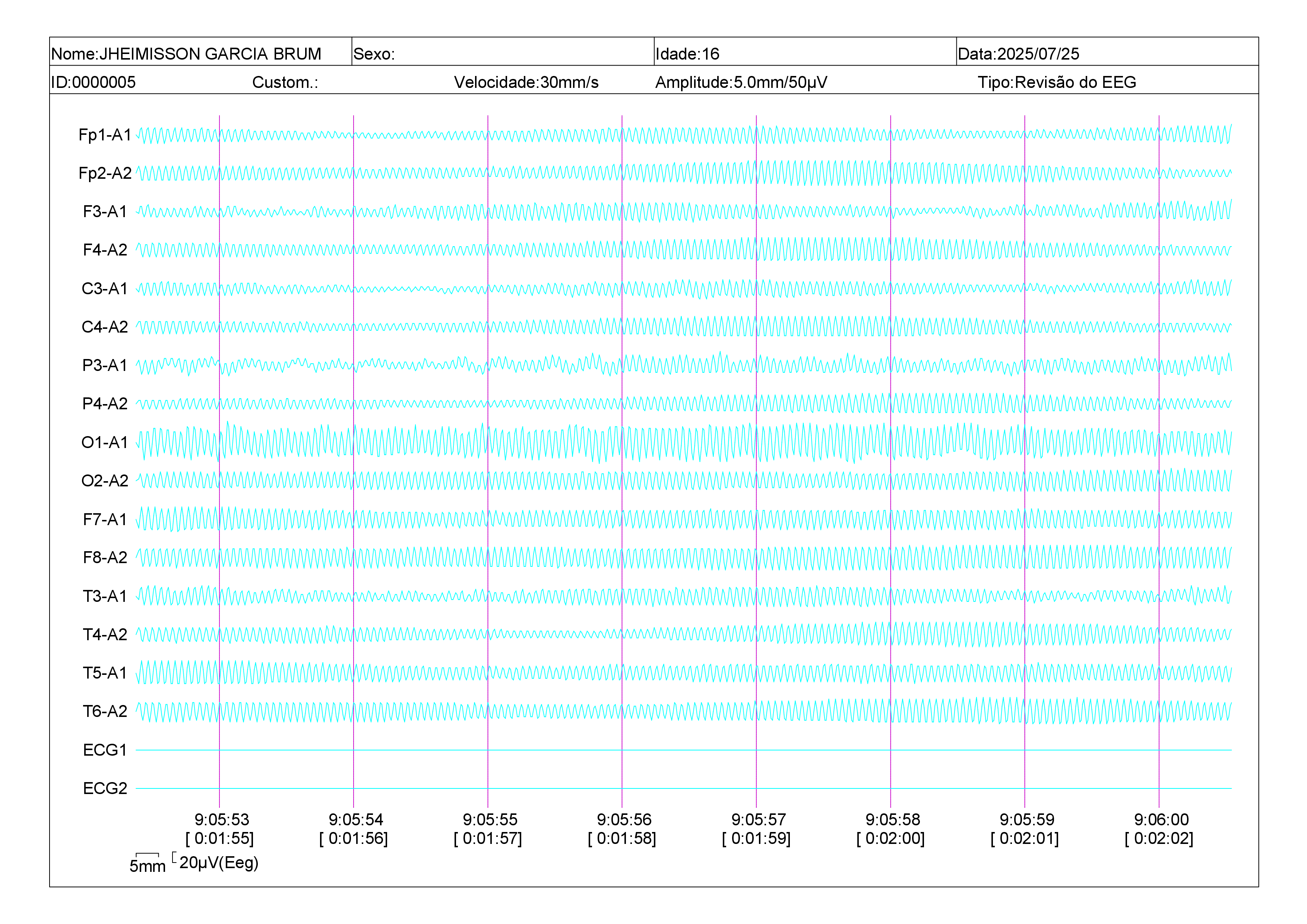This screenshot has width=1307, height=924.
Task: Click the elapsed time [ 0:01:55]
Action: tap(220, 839)
